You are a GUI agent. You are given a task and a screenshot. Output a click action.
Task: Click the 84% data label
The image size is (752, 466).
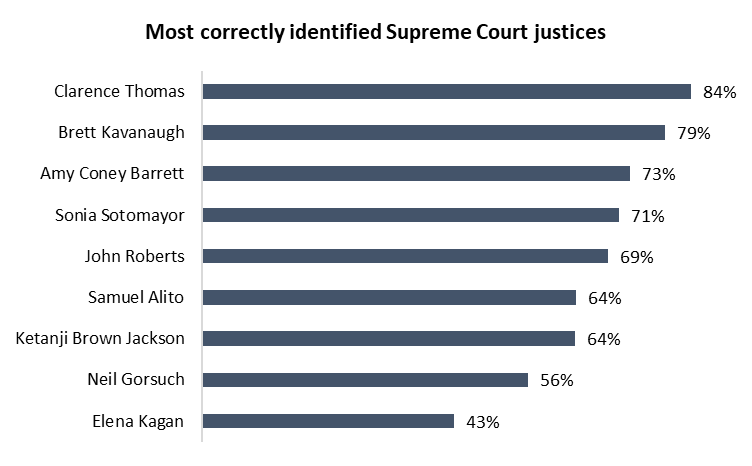[719, 92]
